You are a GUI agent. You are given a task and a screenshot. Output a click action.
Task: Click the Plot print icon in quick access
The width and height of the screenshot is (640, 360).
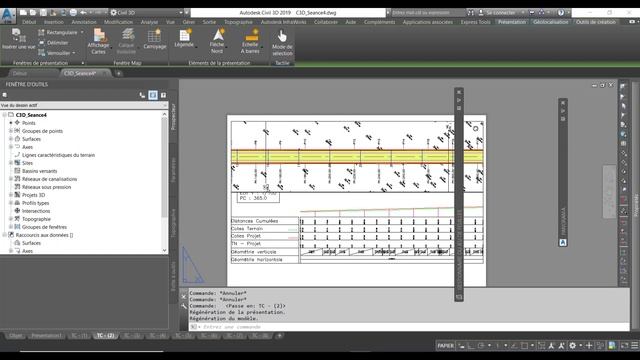pos(73,13)
